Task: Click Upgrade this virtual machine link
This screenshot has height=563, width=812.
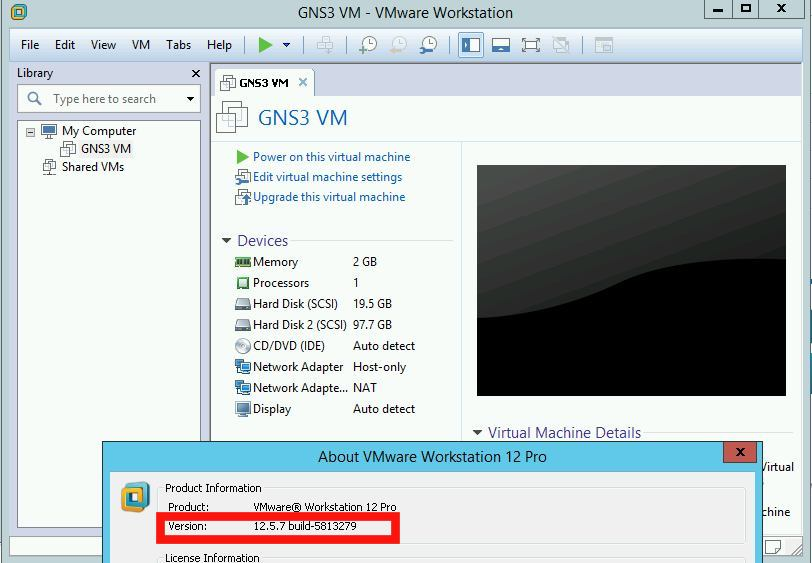Action: tap(329, 197)
